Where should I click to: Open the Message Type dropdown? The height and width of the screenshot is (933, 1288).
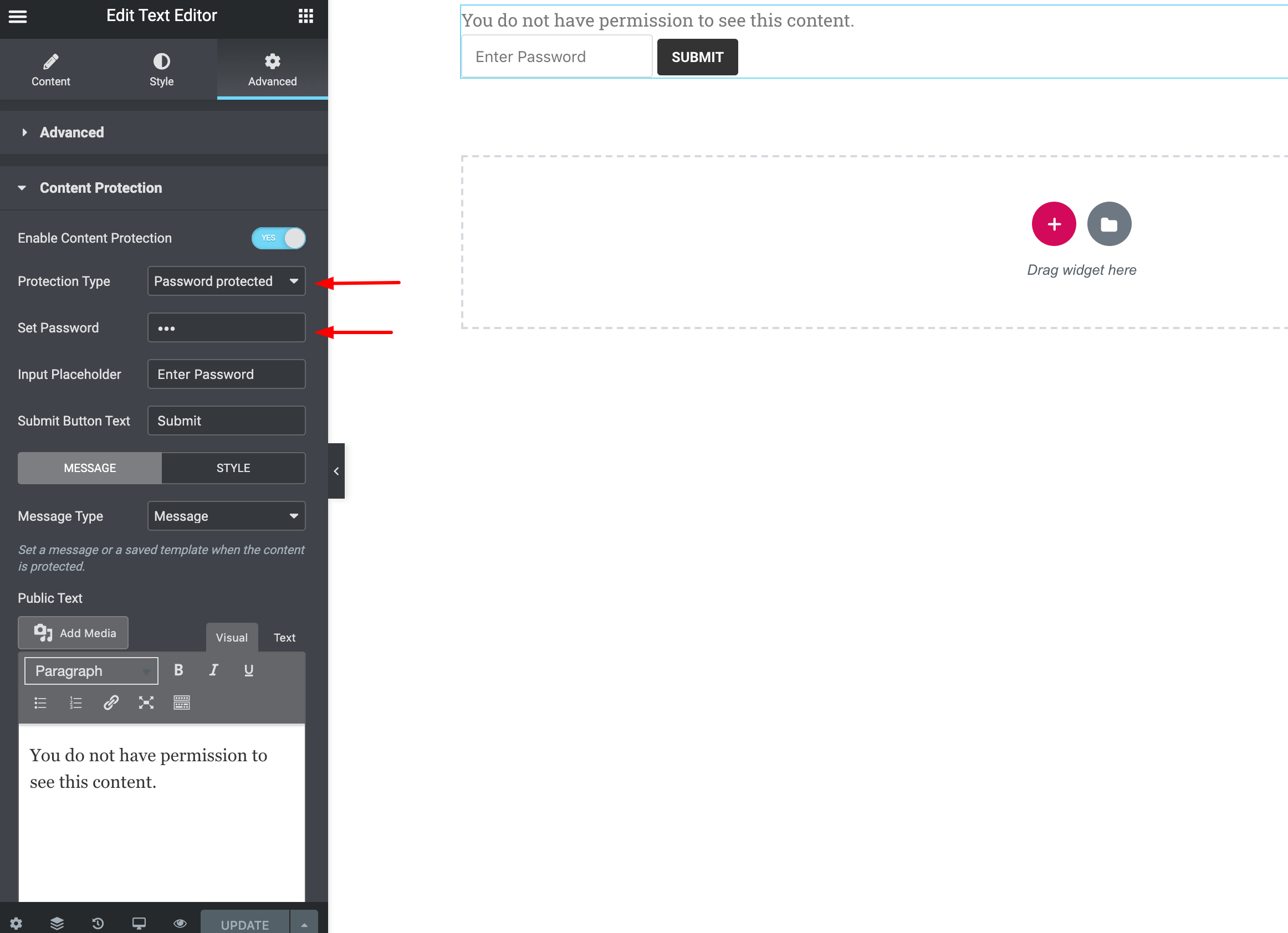tap(226, 516)
